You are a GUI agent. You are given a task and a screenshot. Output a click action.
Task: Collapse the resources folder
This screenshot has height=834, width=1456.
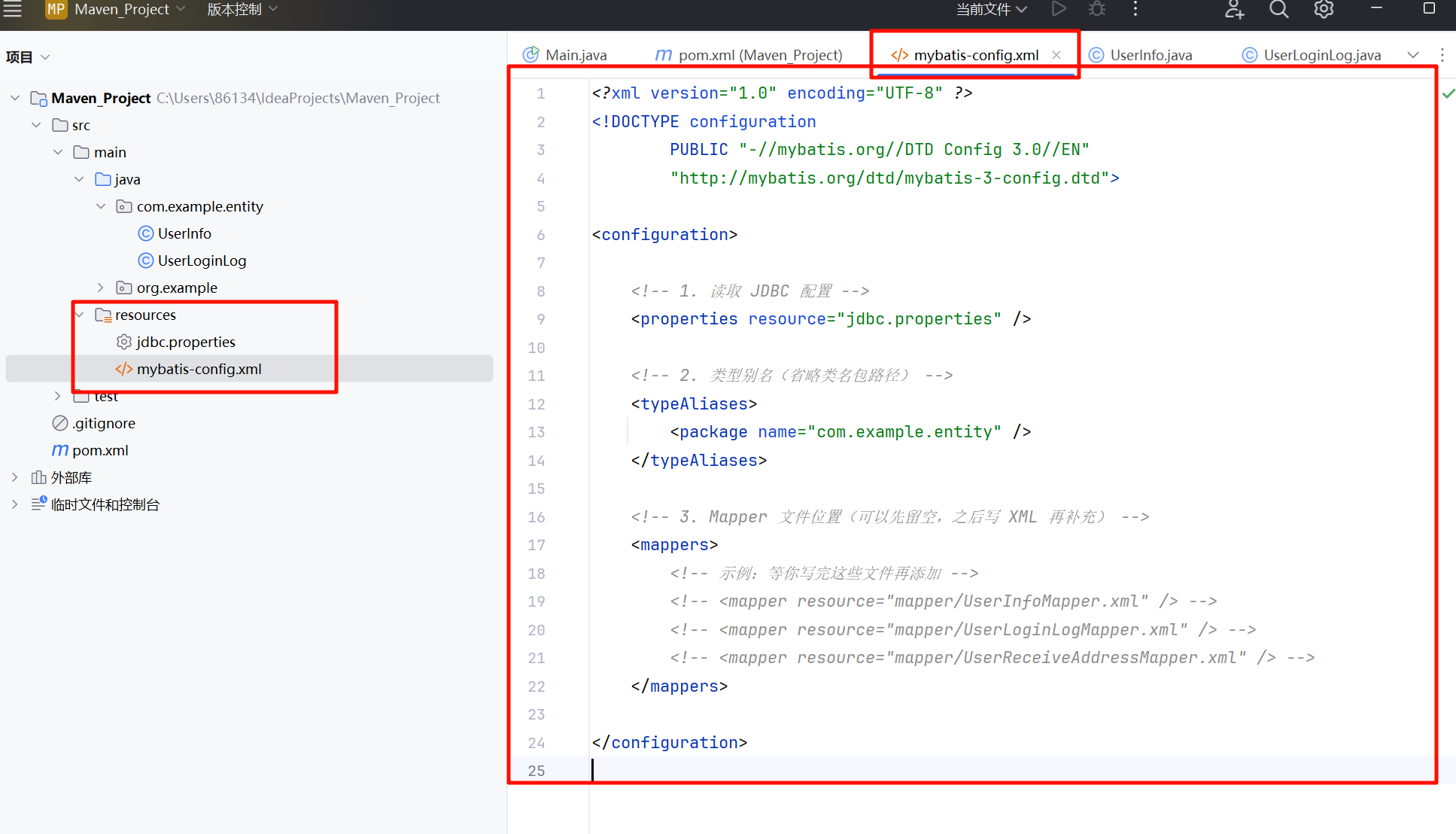point(80,315)
